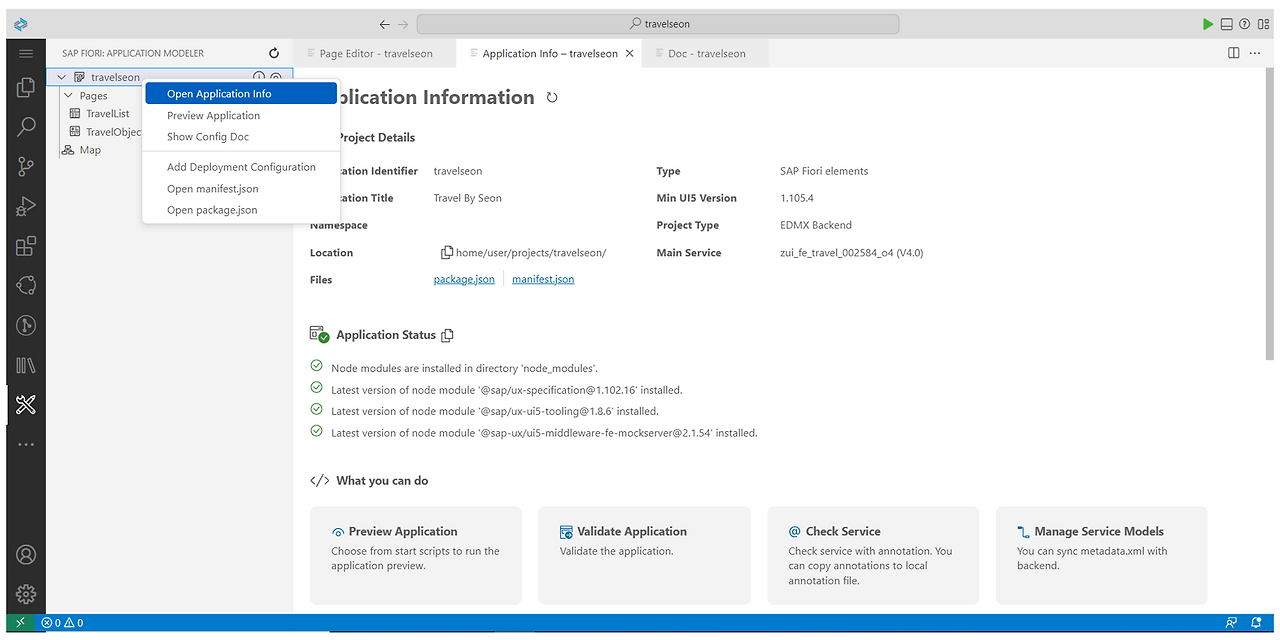Click the 'EDMX Backend' project type value
Viewport: 1280px width, 640px height.
coord(816,226)
